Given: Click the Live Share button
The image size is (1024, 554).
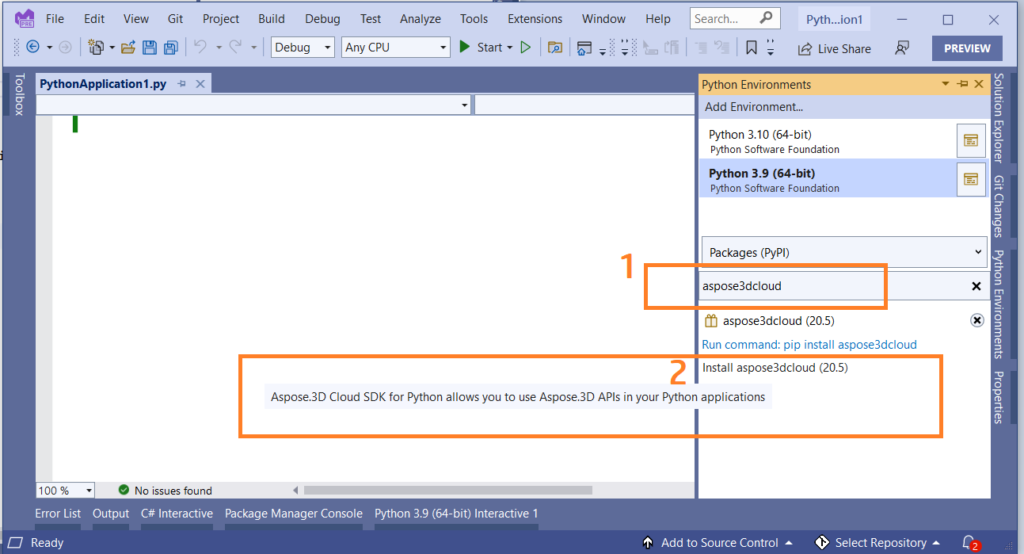Looking at the screenshot, I should (x=835, y=48).
